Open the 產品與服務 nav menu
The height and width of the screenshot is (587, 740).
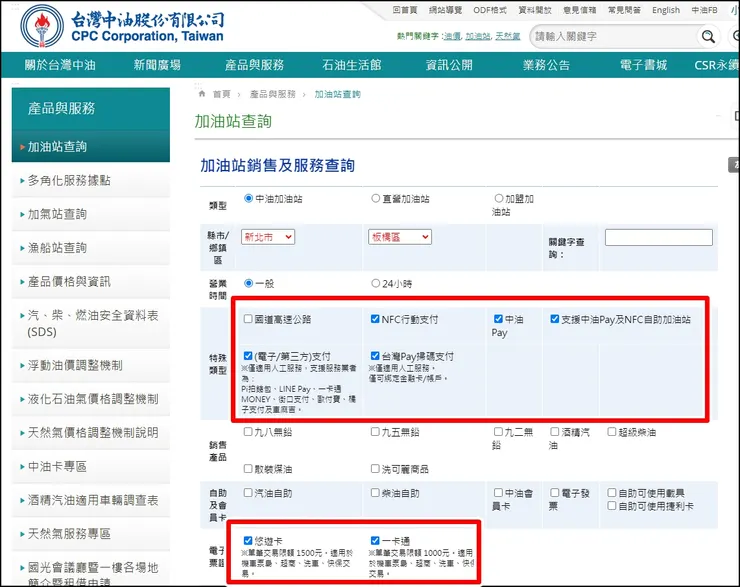pyautogui.click(x=254, y=65)
